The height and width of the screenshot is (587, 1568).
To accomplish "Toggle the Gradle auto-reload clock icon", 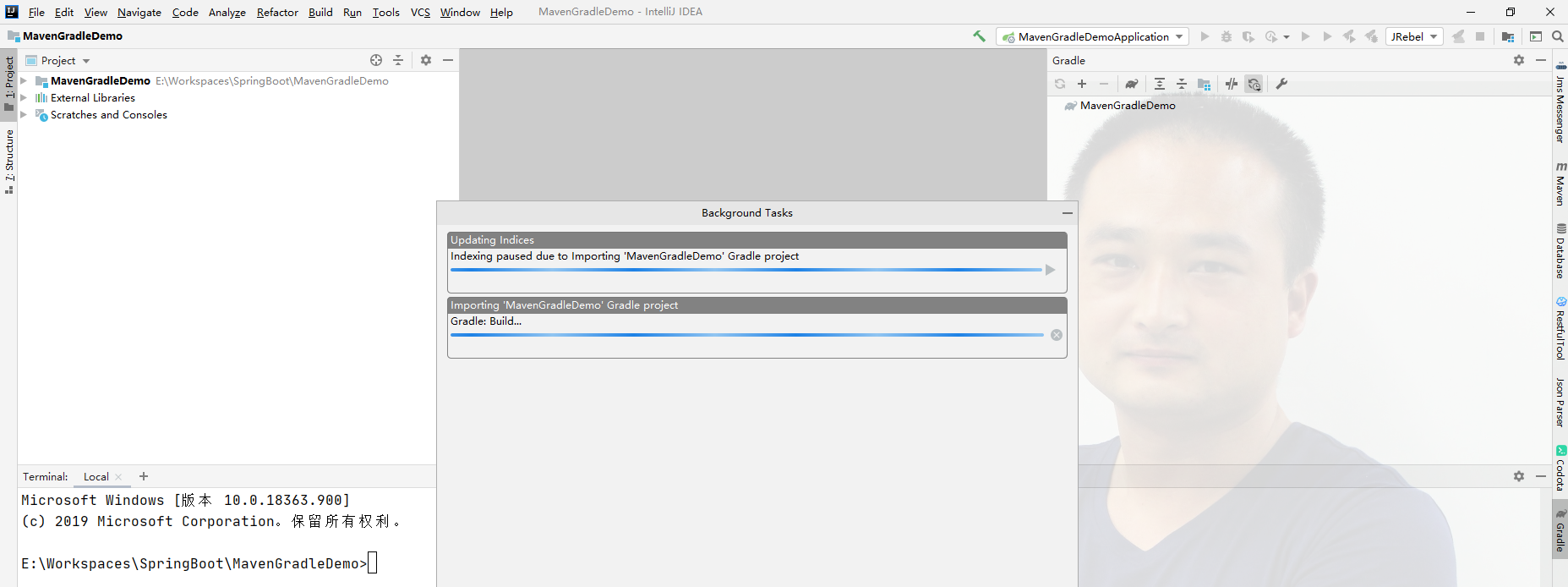I will pyautogui.click(x=1254, y=84).
